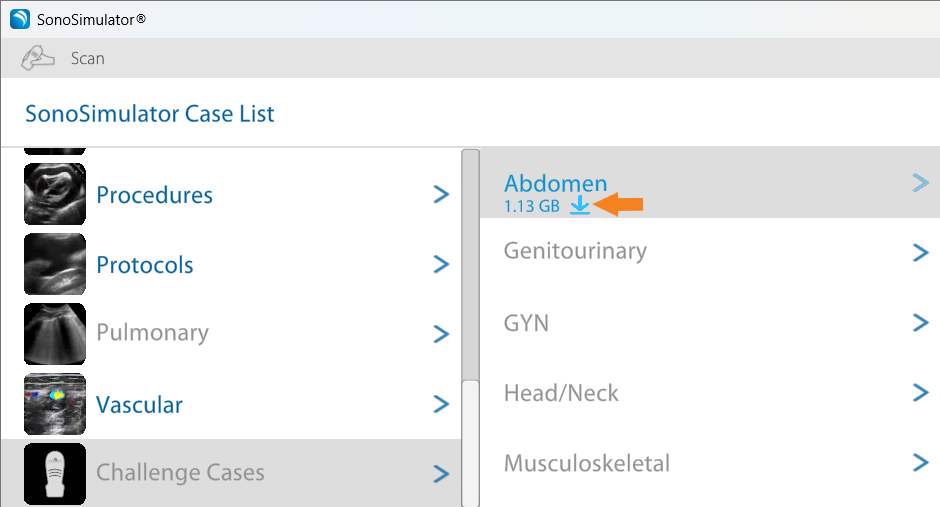Expand the Vascular category chevron
This screenshot has width=940, height=507.
[x=441, y=404]
